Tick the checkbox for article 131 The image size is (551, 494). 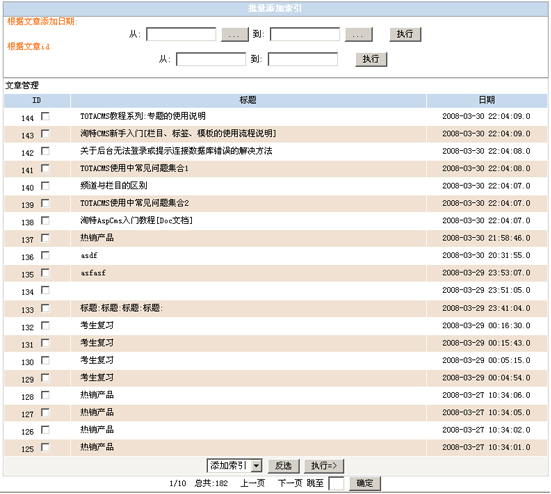(x=45, y=343)
